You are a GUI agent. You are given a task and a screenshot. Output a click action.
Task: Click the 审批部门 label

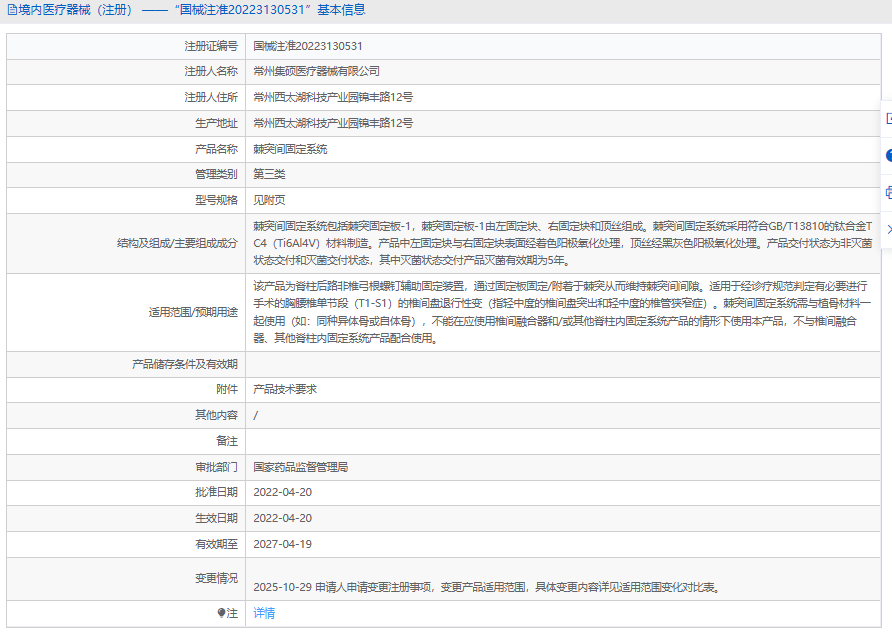216,467
